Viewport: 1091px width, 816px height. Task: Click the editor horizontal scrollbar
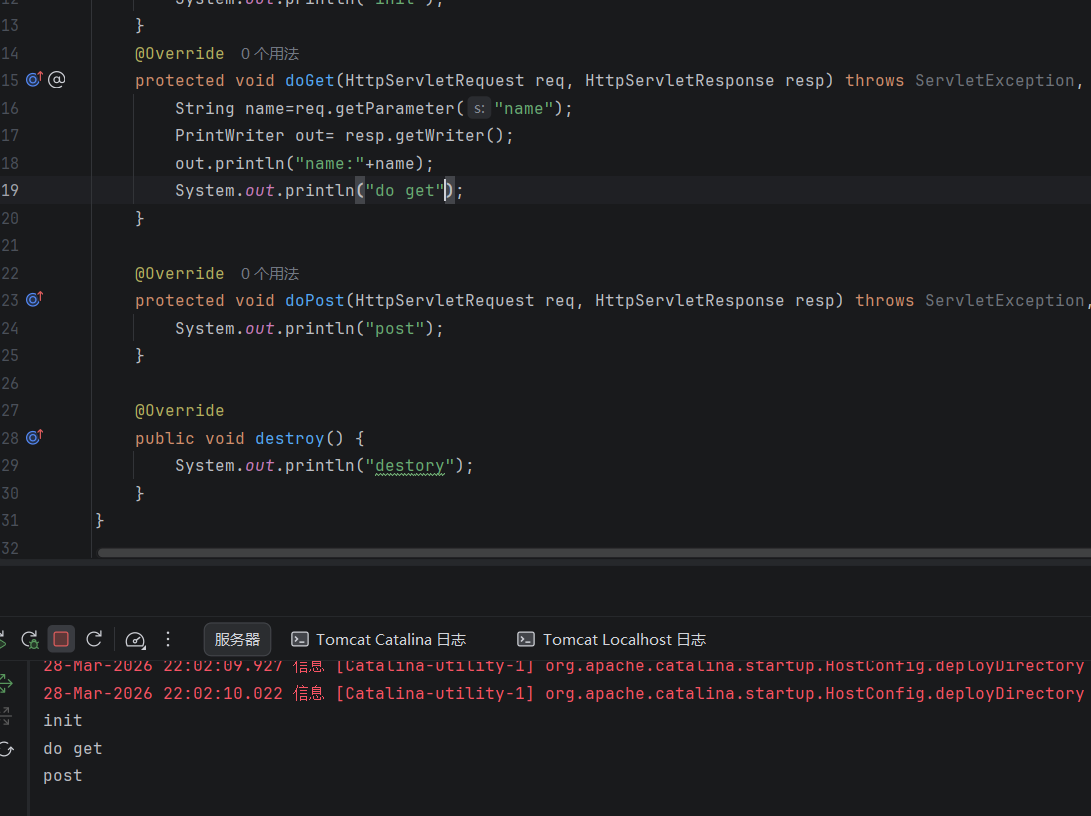pos(594,553)
